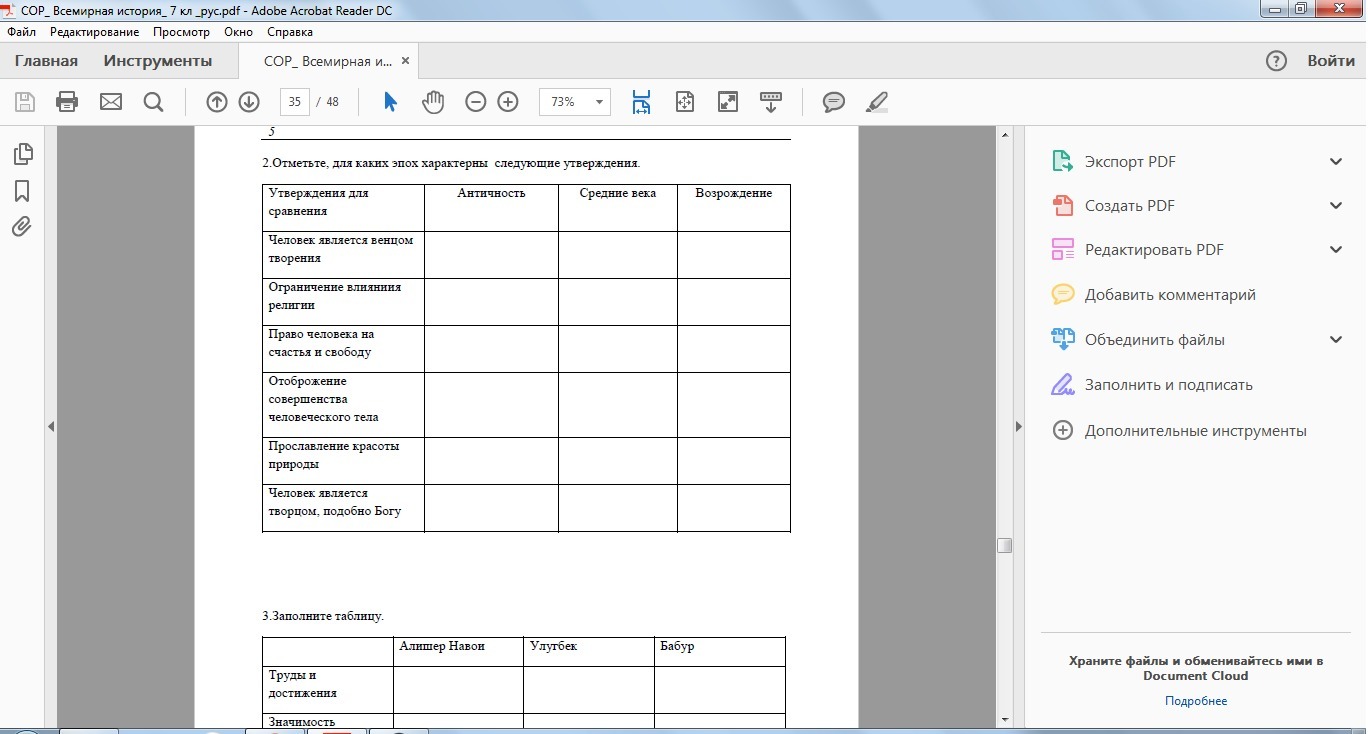The image size is (1368, 734).
Task: Open Экспорт PDF tool
Action: click(1130, 161)
